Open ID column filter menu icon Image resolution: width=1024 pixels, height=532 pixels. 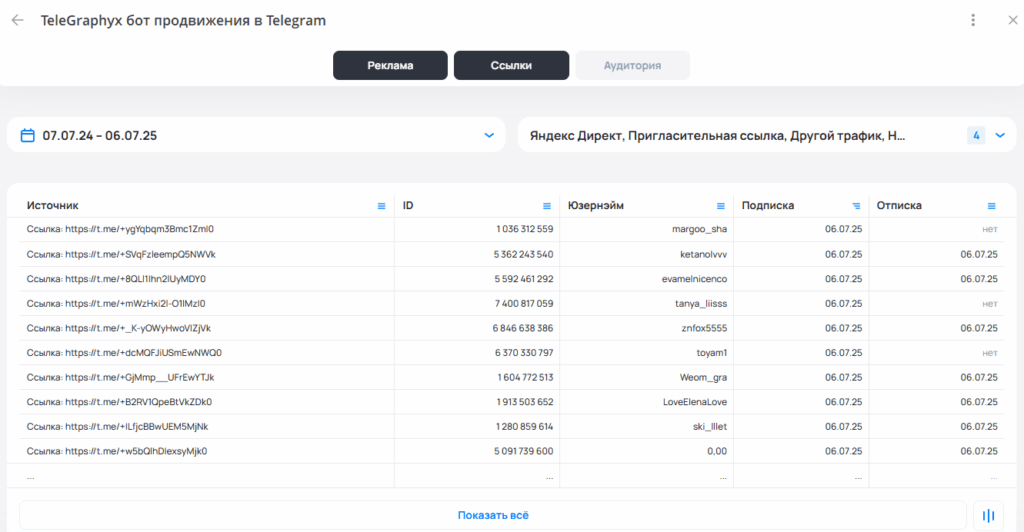pyautogui.click(x=547, y=206)
